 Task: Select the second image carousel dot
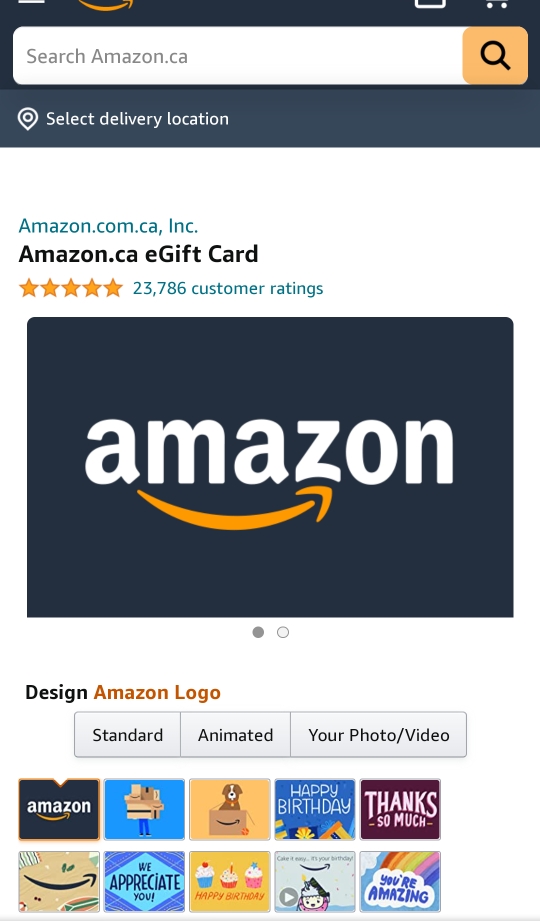pos(283,632)
